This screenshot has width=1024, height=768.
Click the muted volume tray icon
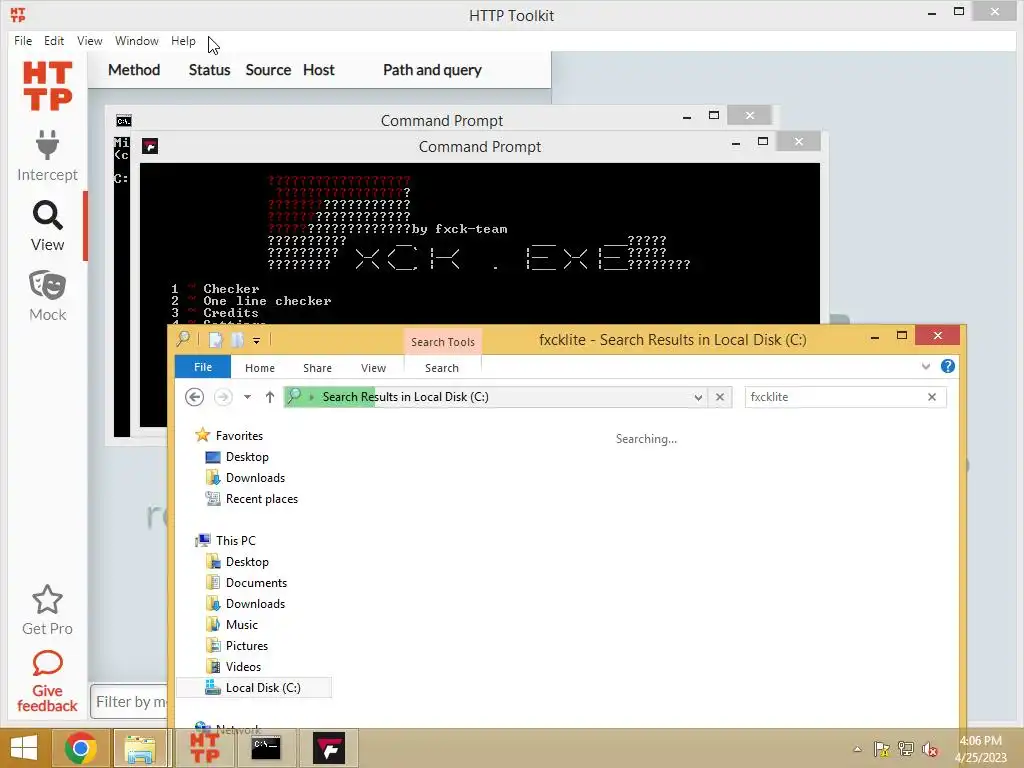pyautogui.click(x=930, y=749)
